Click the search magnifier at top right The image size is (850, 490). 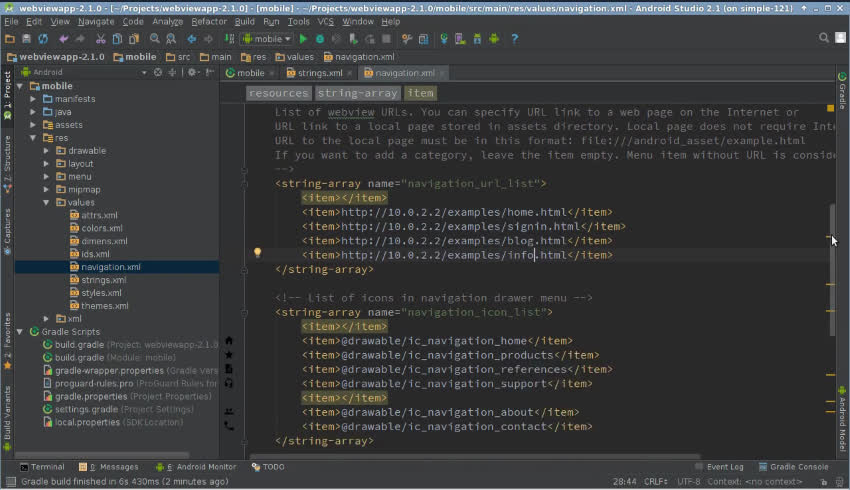tap(823, 38)
